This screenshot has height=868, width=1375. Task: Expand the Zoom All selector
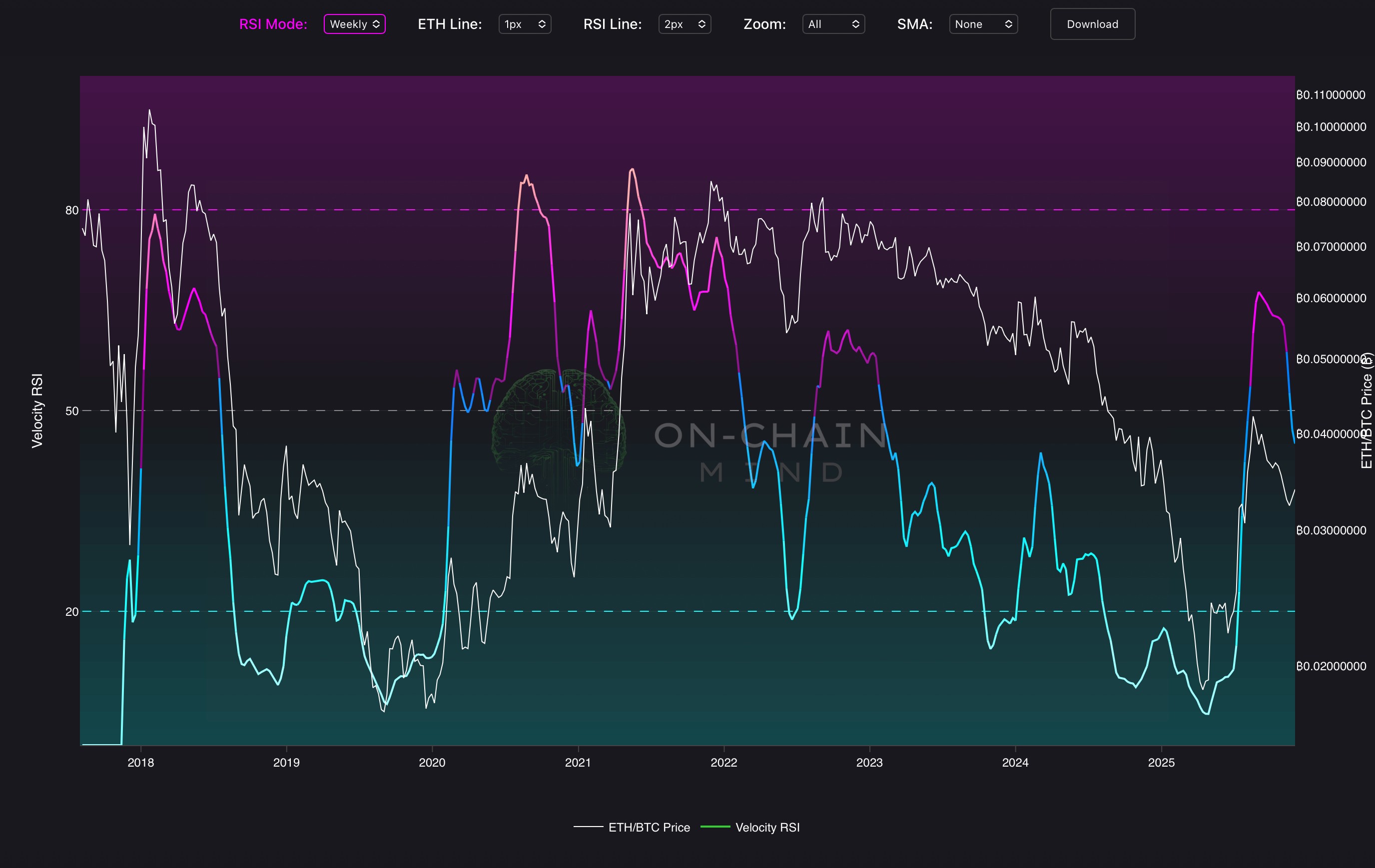tap(833, 24)
